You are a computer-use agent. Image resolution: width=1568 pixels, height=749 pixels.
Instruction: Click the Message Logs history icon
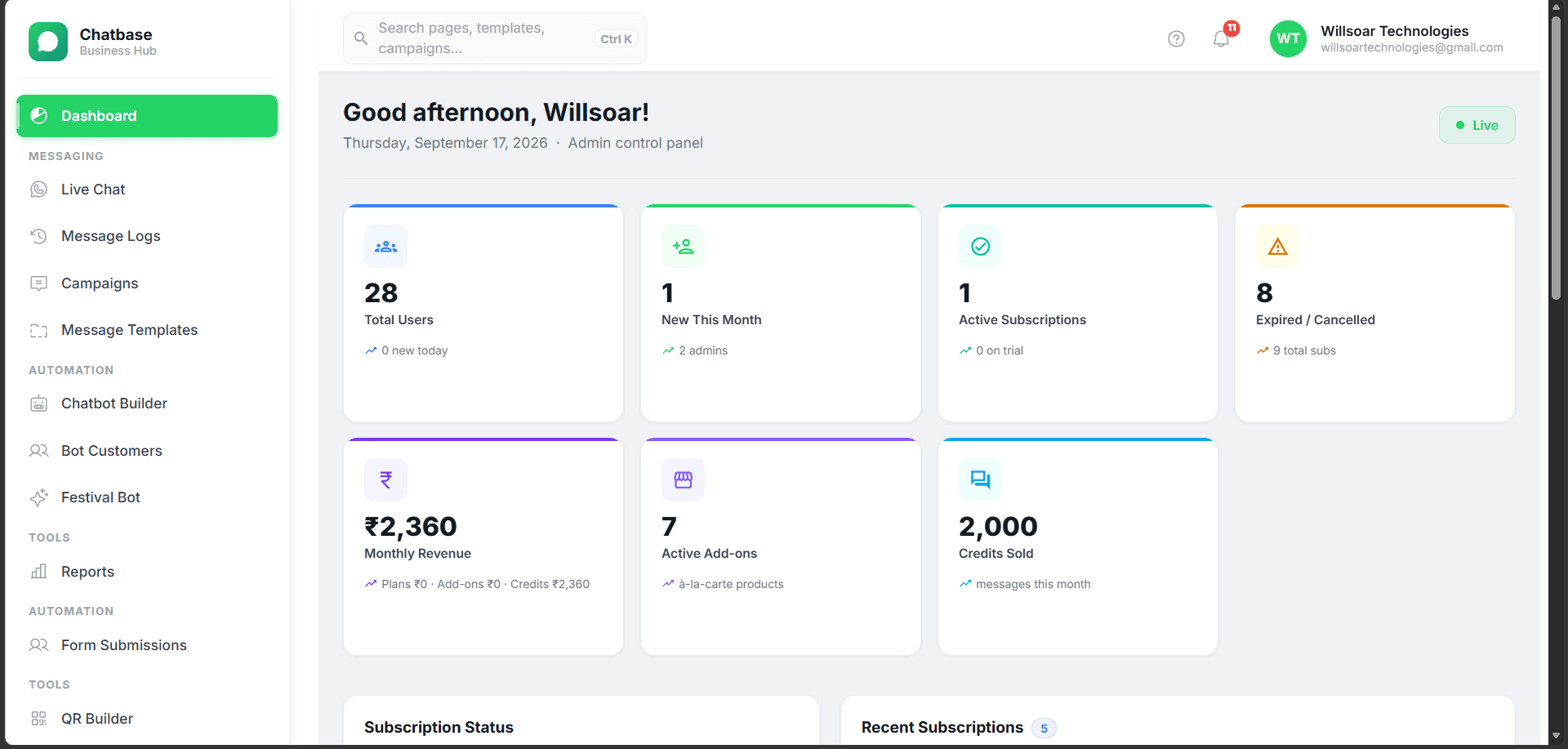pyautogui.click(x=38, y=236)
